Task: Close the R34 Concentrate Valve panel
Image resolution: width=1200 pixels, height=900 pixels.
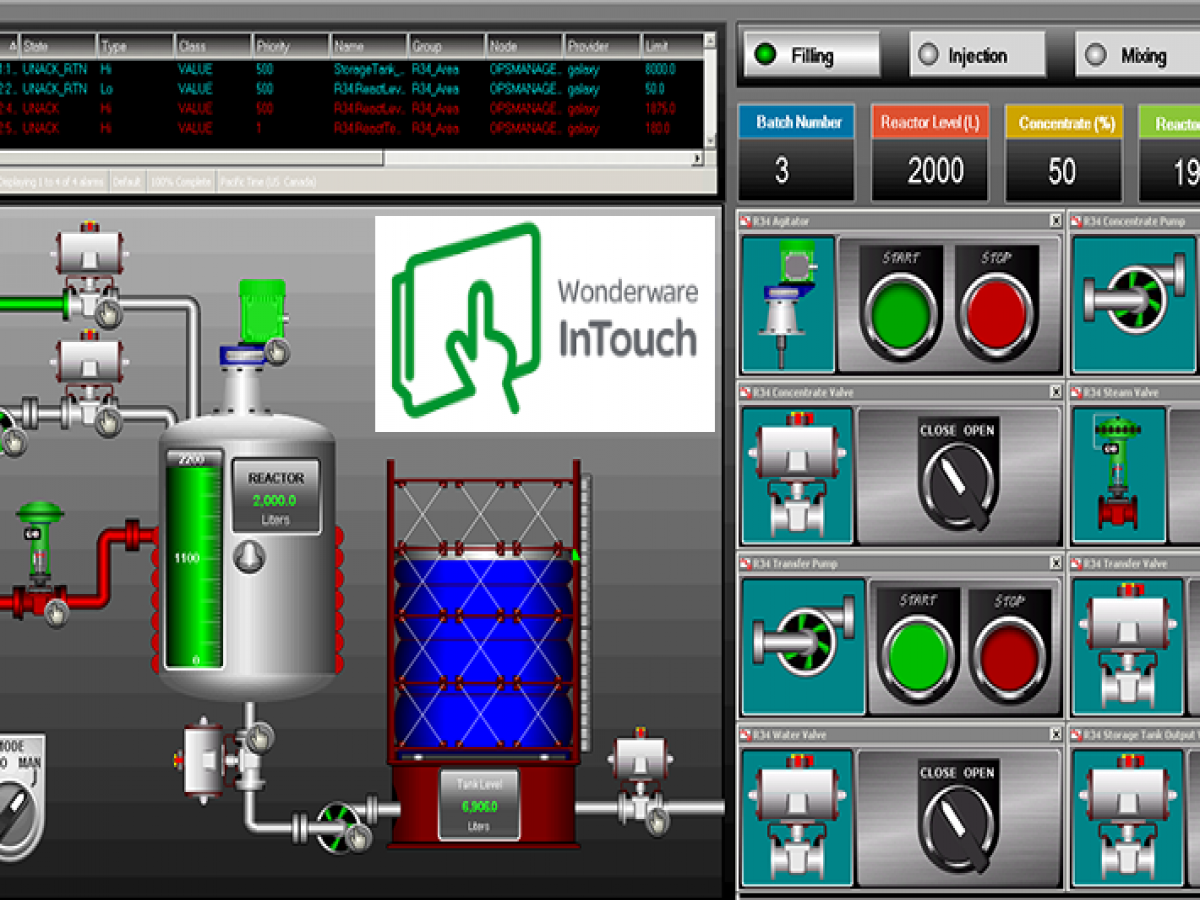Action: pyautogui.click(x=1056, y=392)
